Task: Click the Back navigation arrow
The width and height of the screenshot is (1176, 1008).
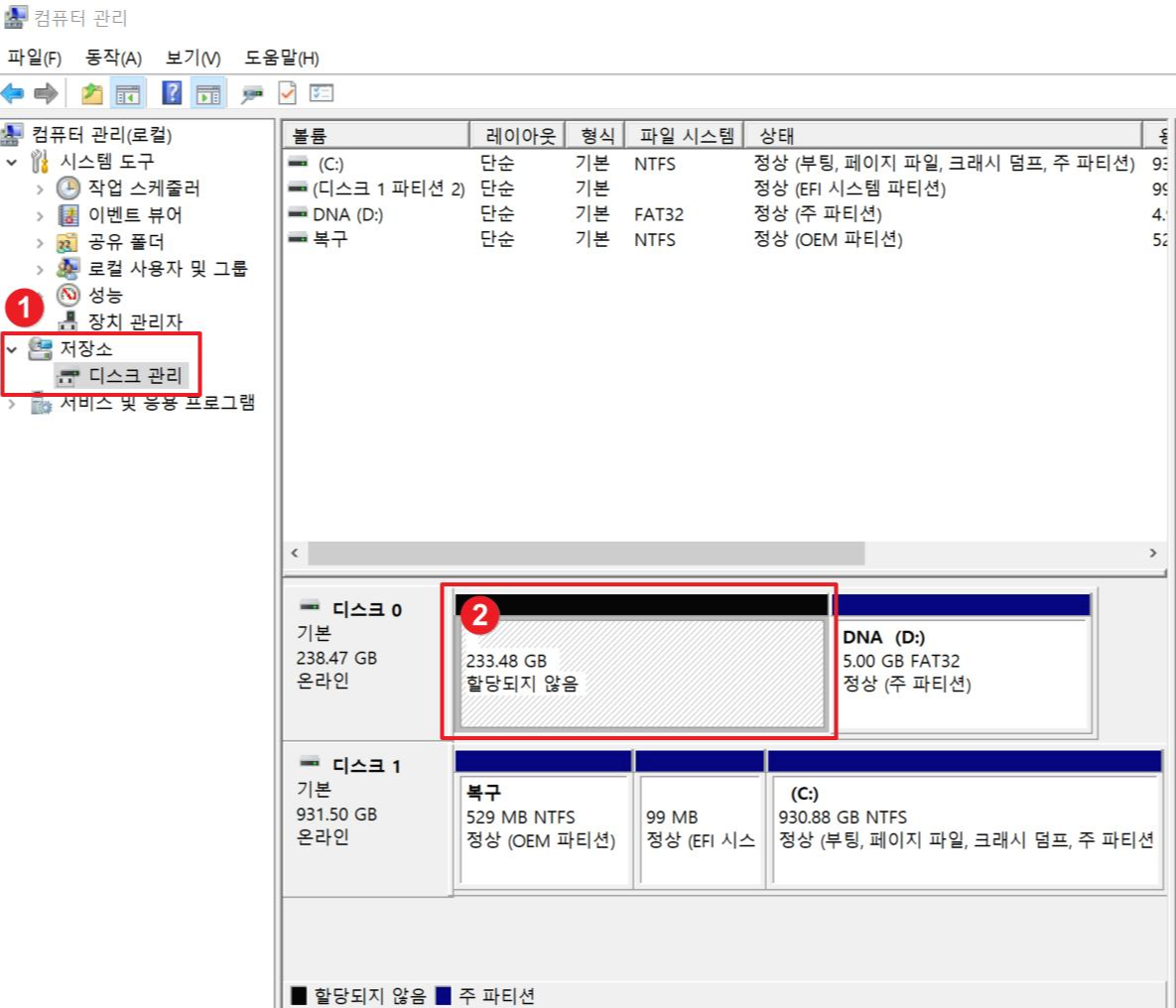Action: [x=14, y=93]
